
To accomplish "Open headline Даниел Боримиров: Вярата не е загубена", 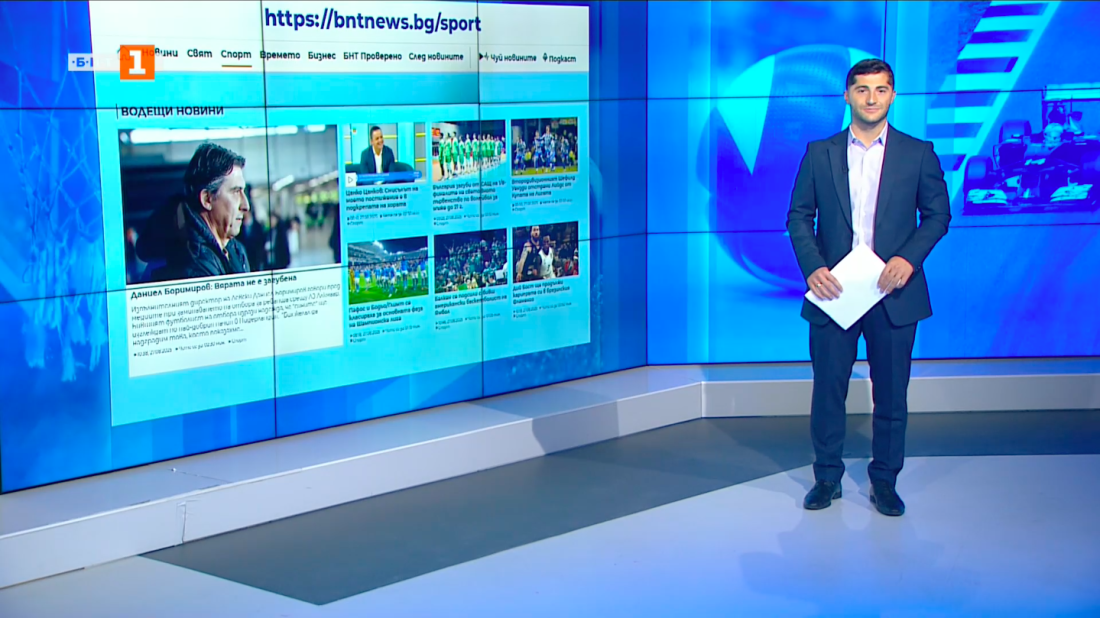I will coord(213,286).
